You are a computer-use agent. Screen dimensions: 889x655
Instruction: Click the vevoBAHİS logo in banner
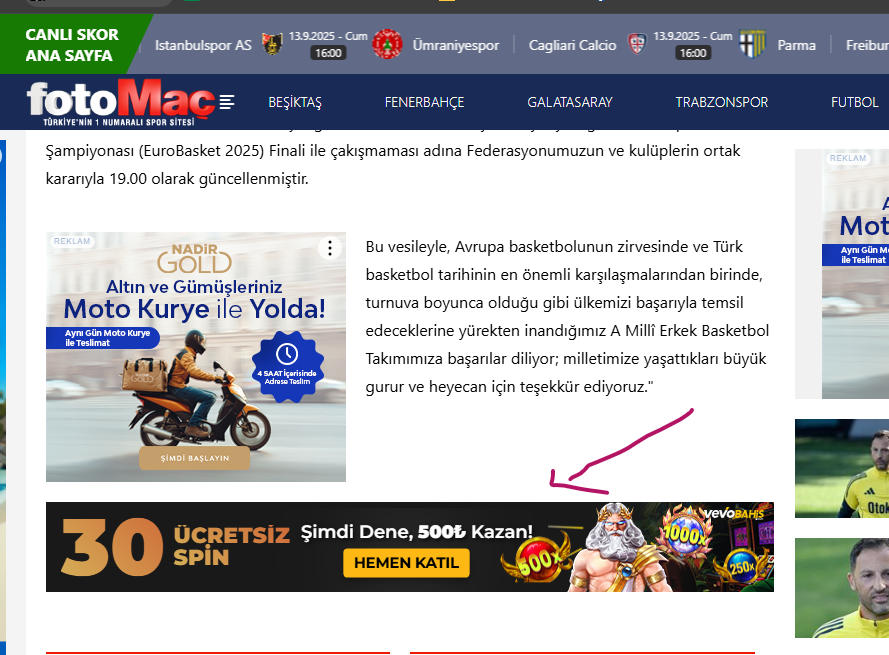(734, 514)
